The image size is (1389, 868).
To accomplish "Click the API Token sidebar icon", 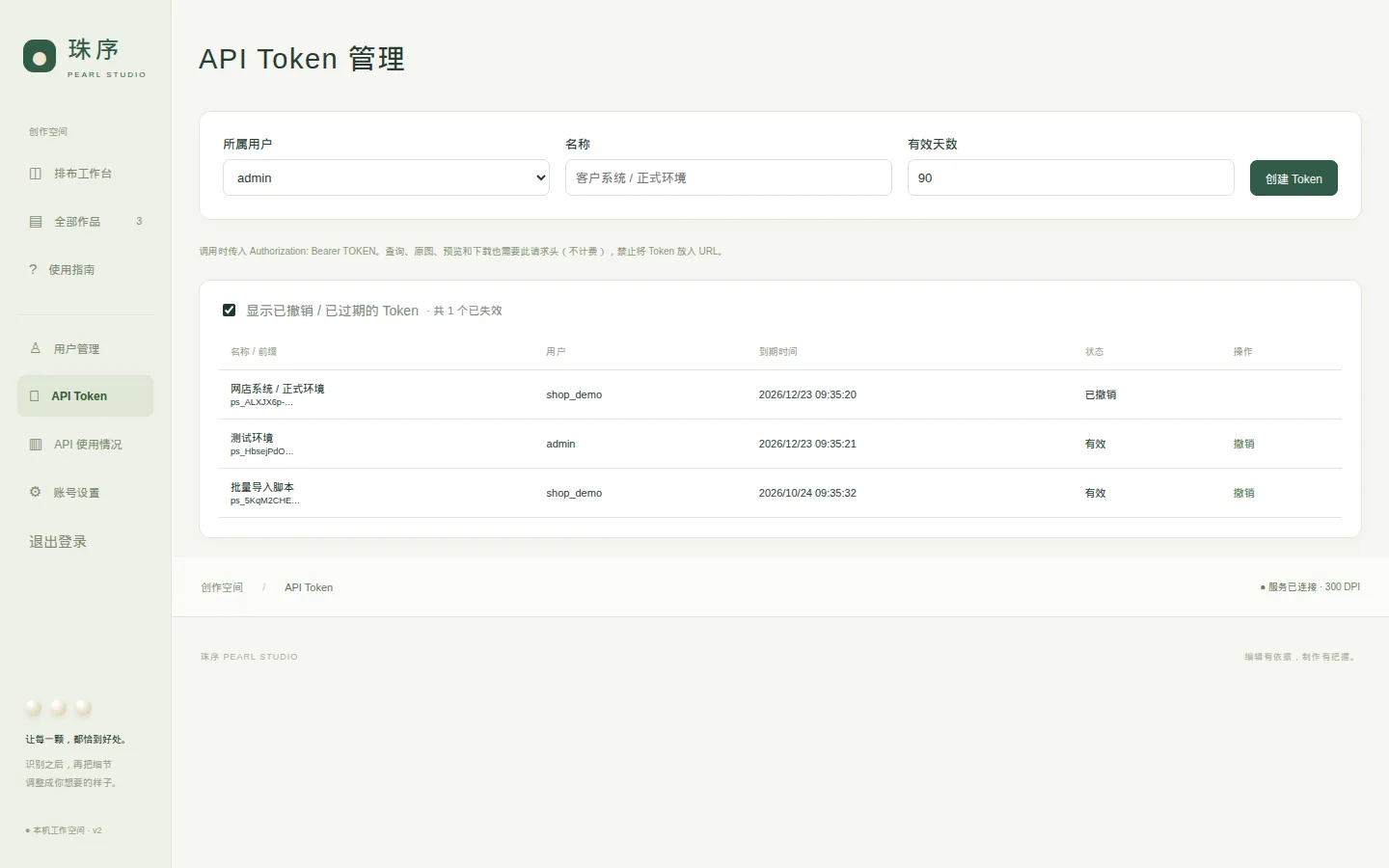I will [x=35, y=396].
